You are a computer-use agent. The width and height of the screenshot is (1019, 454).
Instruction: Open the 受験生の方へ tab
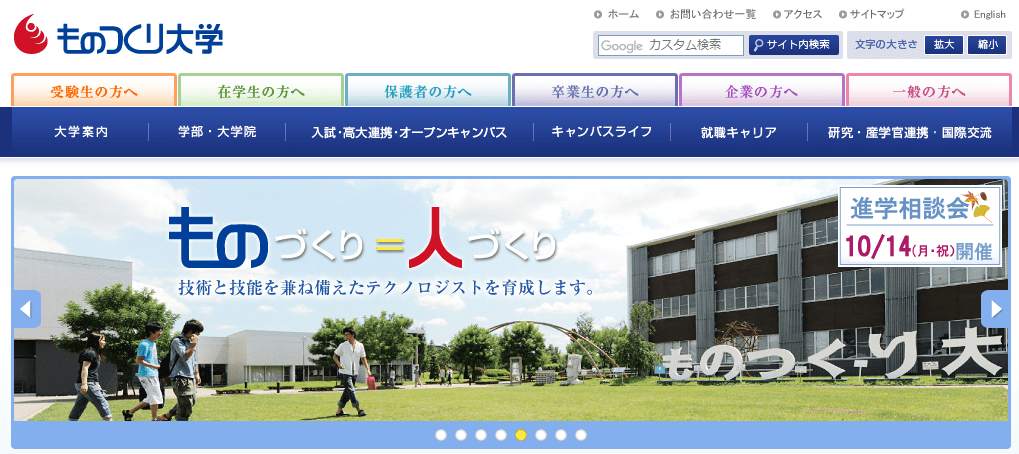pyautogui.click(x=94, y=91)
